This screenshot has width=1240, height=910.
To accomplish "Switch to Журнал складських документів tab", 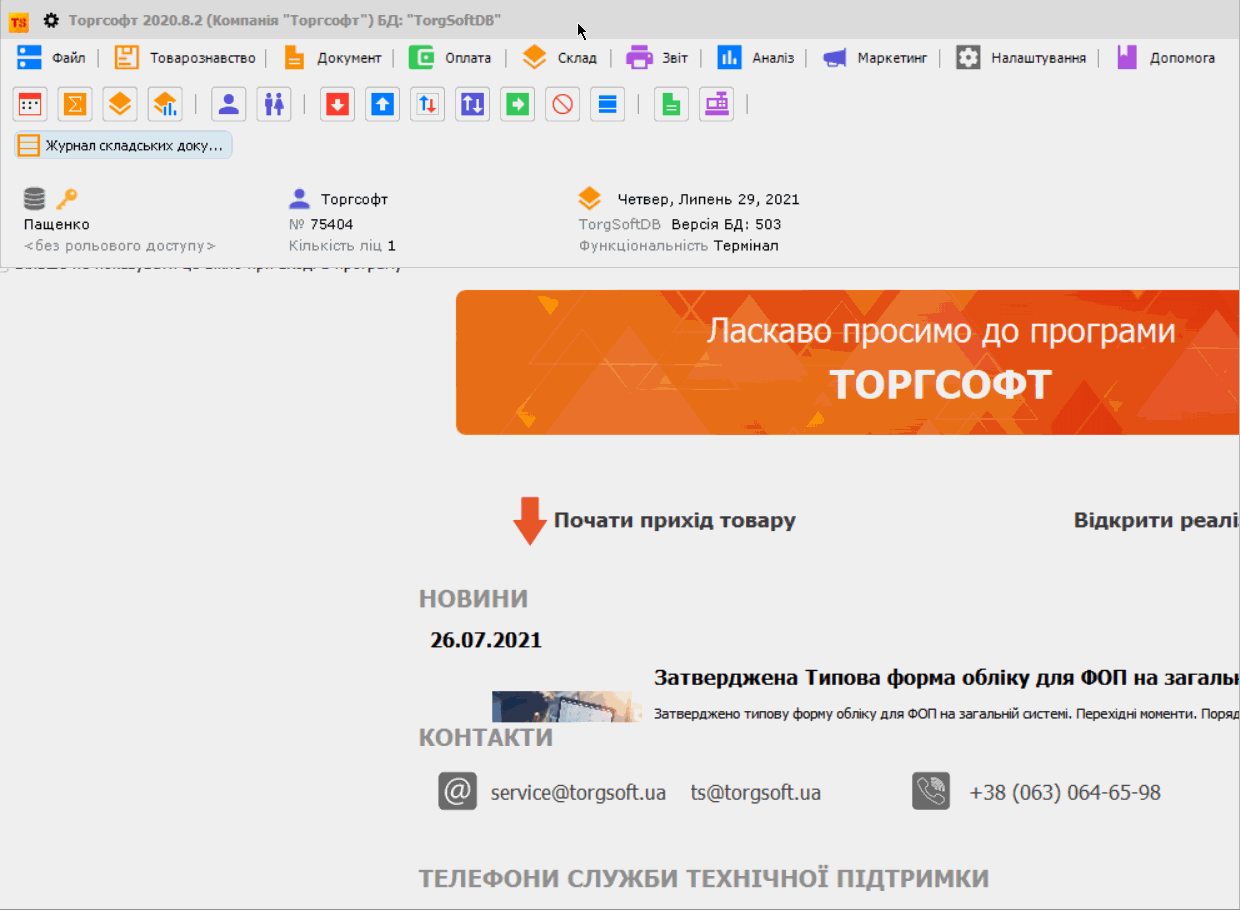I will (x=124, y=146).
